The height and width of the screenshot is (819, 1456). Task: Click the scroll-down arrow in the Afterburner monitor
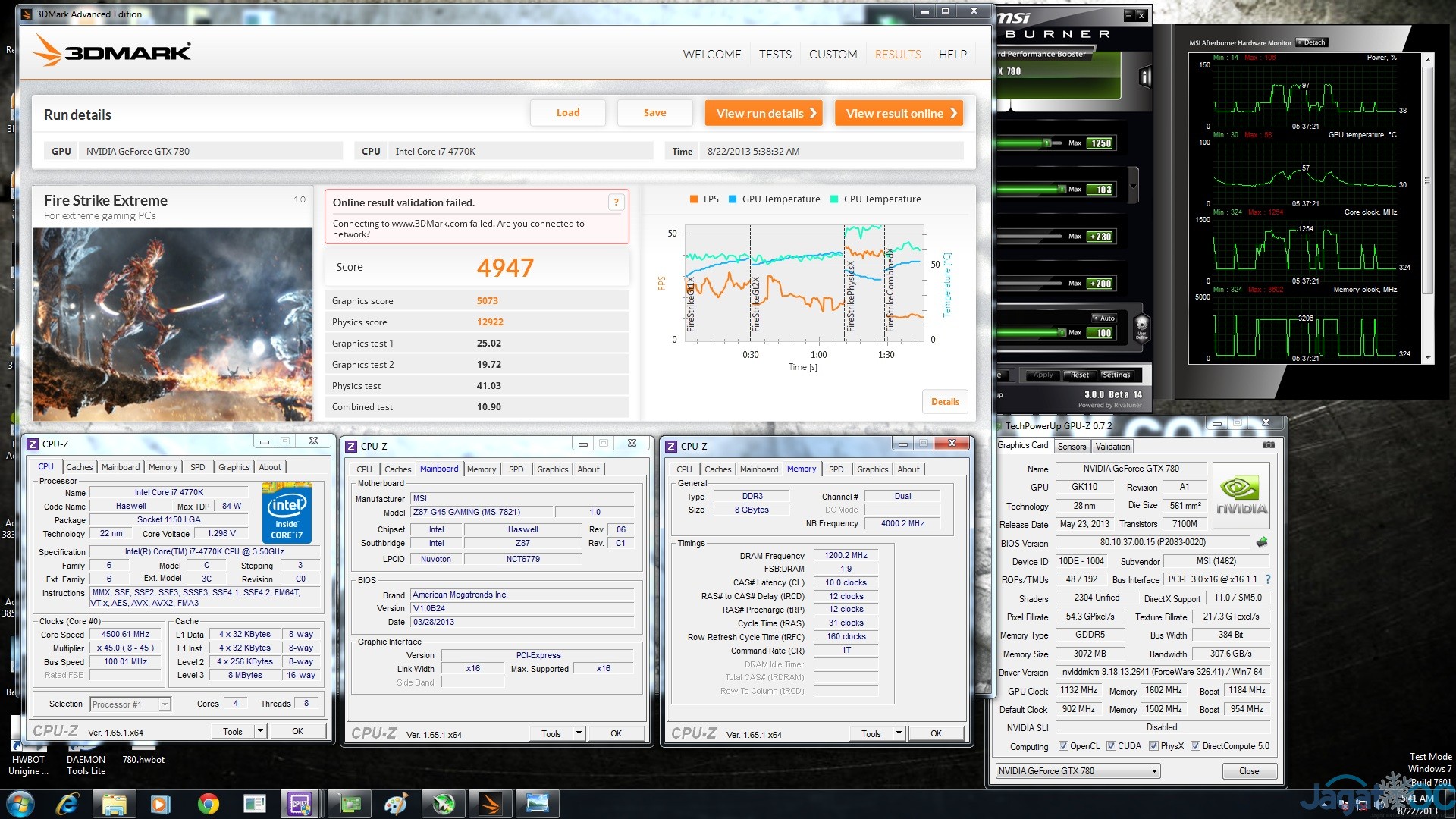coord(1428,358)
